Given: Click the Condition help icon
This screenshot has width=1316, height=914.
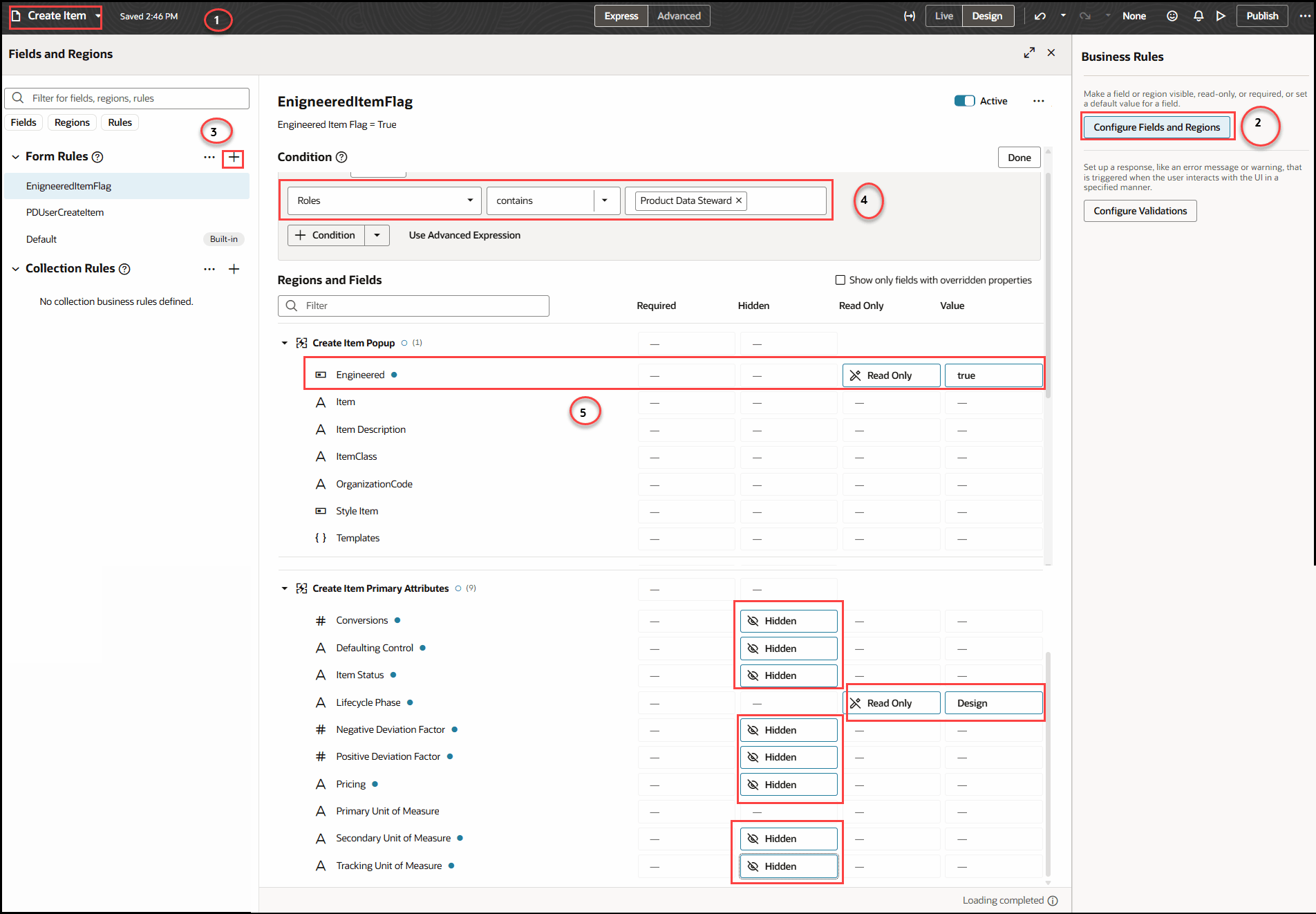Looking at the screenshot, I should pyautogui.click(x=342, y=157).
